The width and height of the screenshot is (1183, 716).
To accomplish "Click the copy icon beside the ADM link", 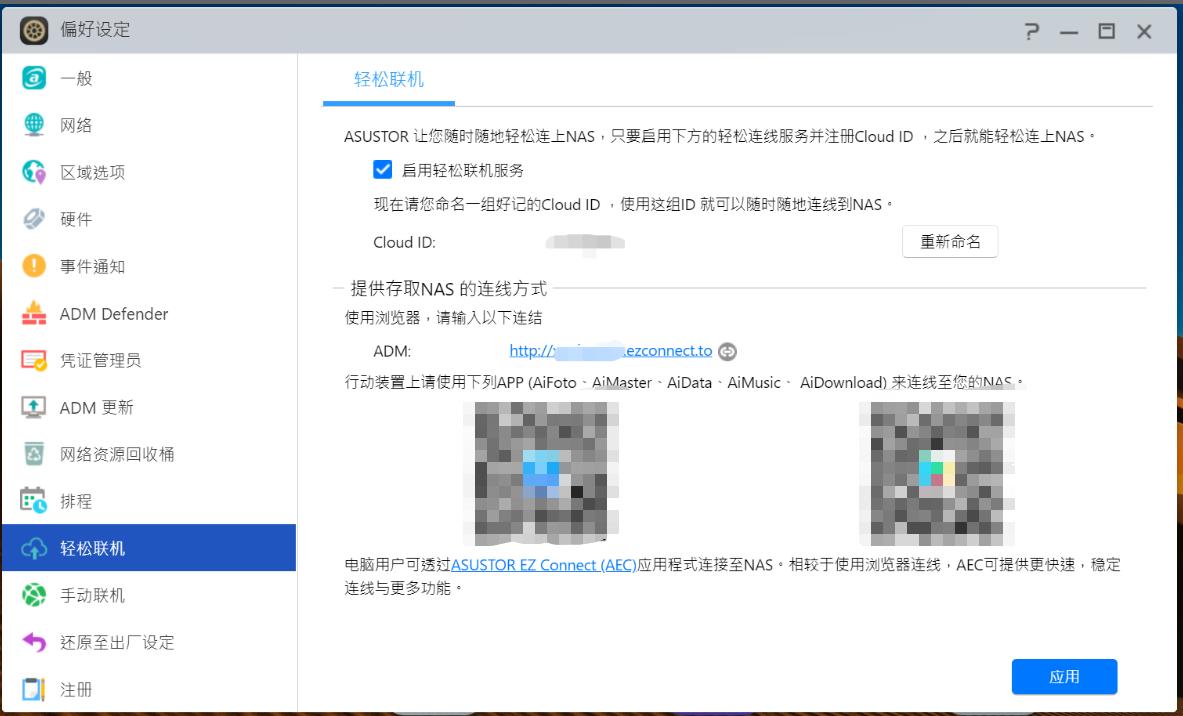I will pyautogui.click(x=727, y=353).
